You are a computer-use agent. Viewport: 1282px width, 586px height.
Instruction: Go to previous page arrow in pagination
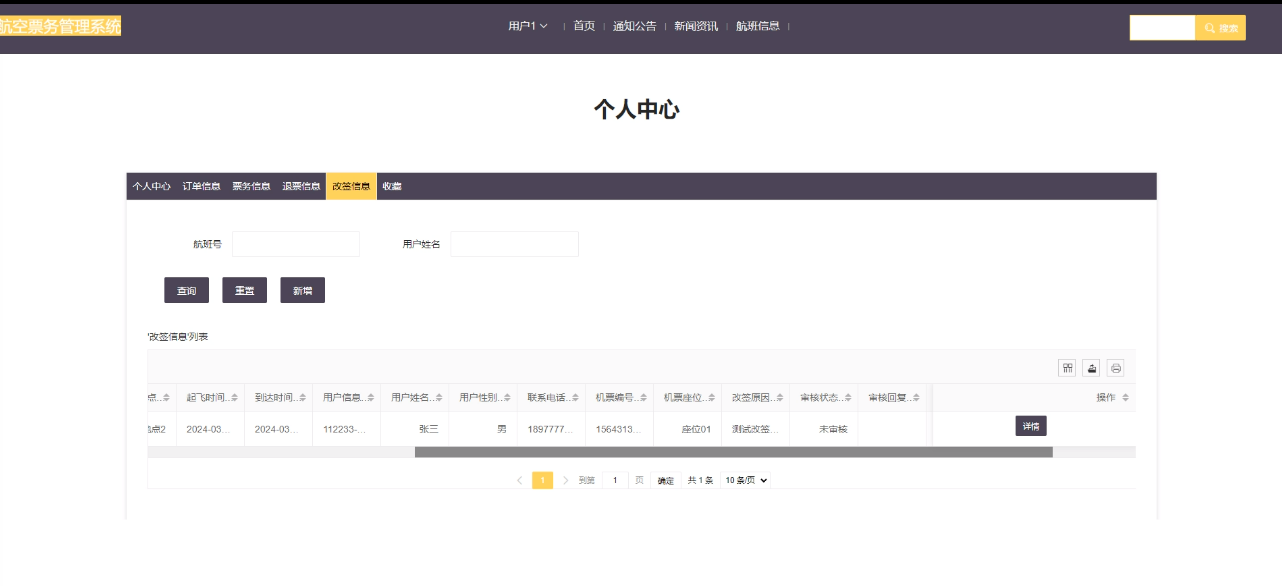[519, 480]
